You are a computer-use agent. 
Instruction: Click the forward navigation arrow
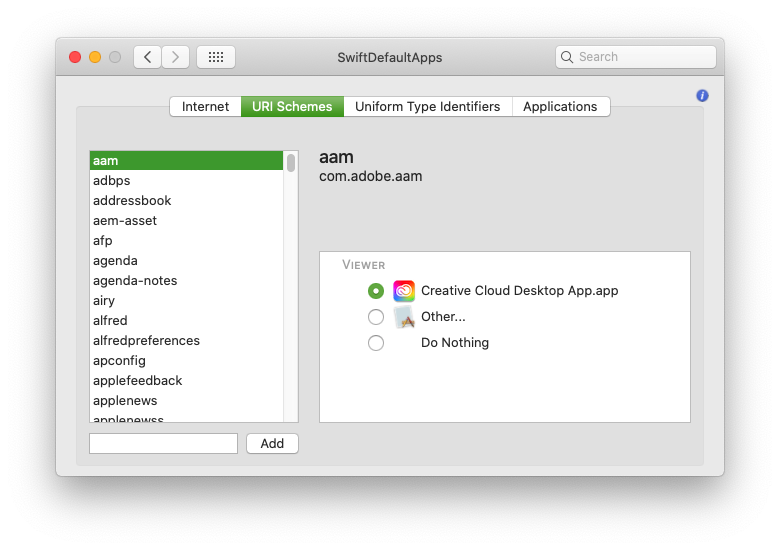tap(175, 57)
